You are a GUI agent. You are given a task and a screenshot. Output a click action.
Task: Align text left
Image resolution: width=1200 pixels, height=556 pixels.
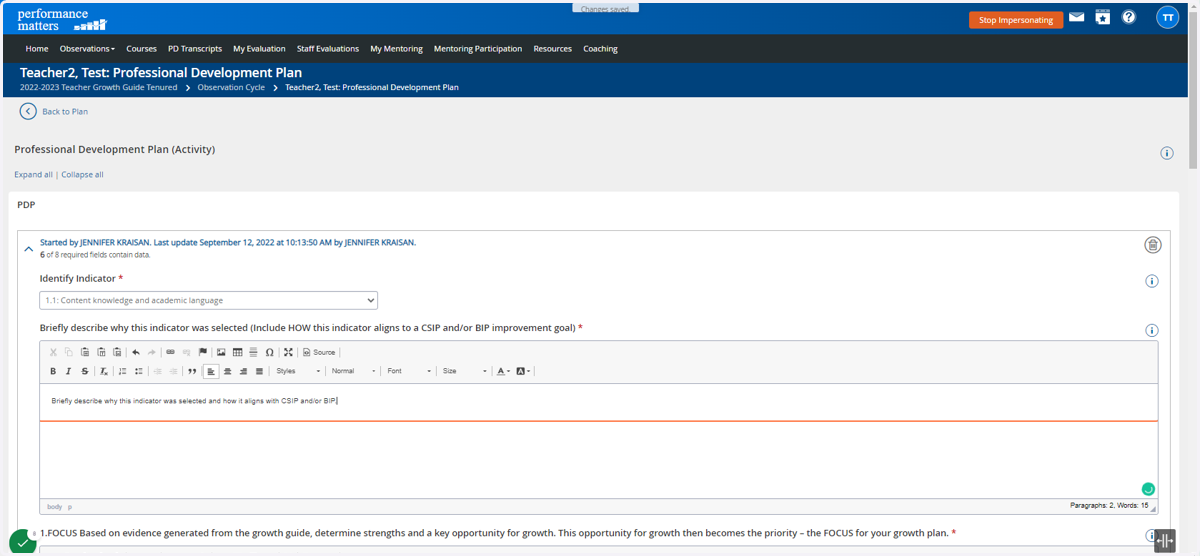(x=211, y=371)
